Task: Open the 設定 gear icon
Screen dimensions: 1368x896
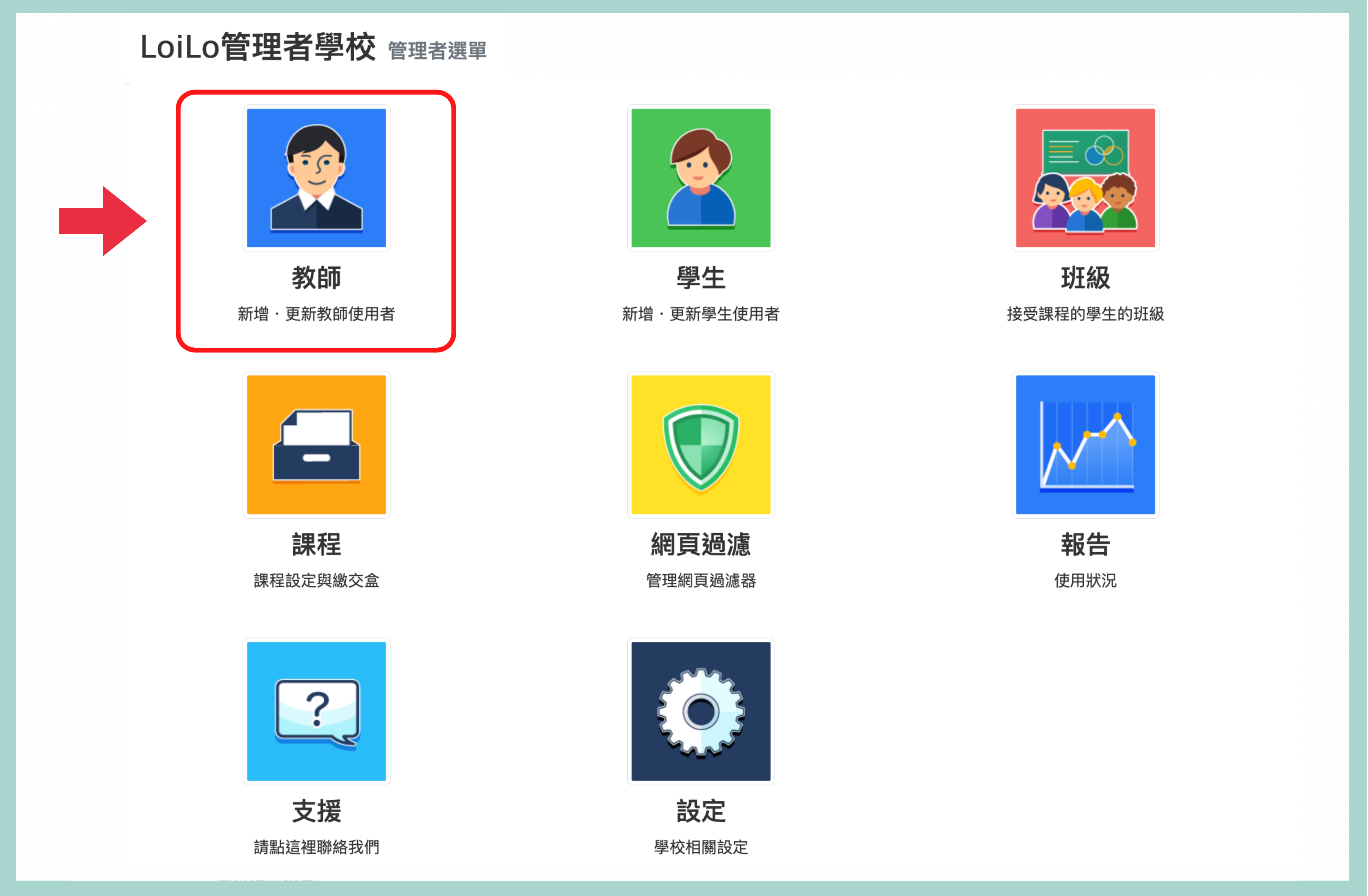Action: (701, 711)
